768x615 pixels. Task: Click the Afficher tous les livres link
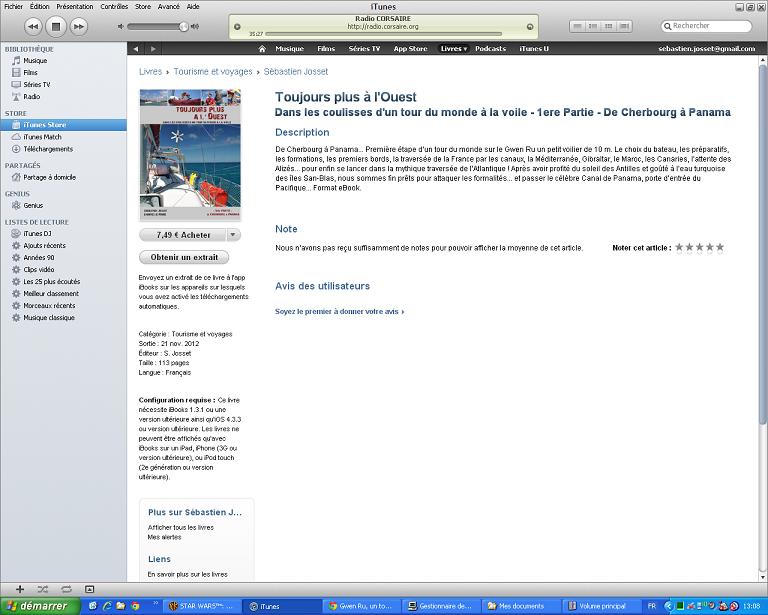coord(181,527)
